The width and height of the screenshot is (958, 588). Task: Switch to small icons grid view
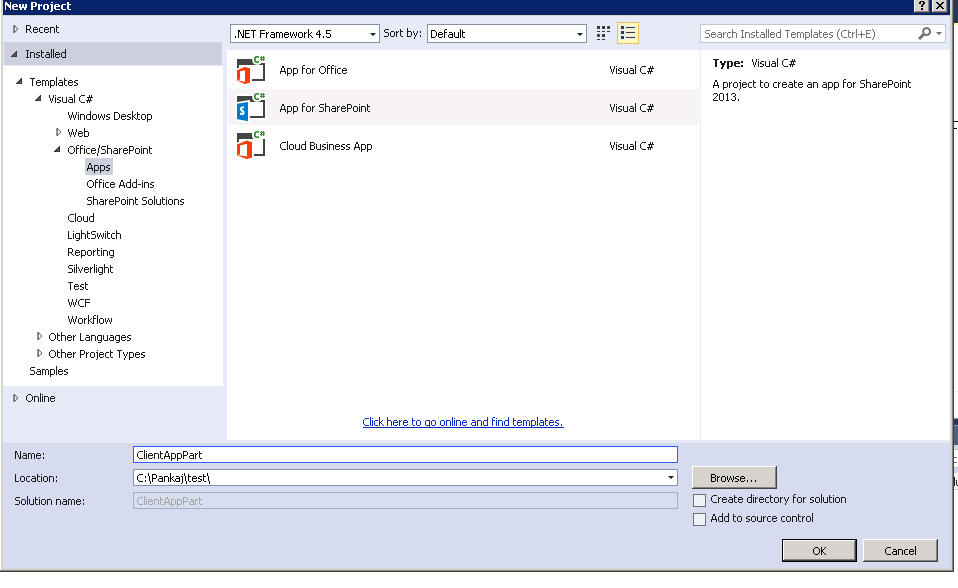click(603, 33)
